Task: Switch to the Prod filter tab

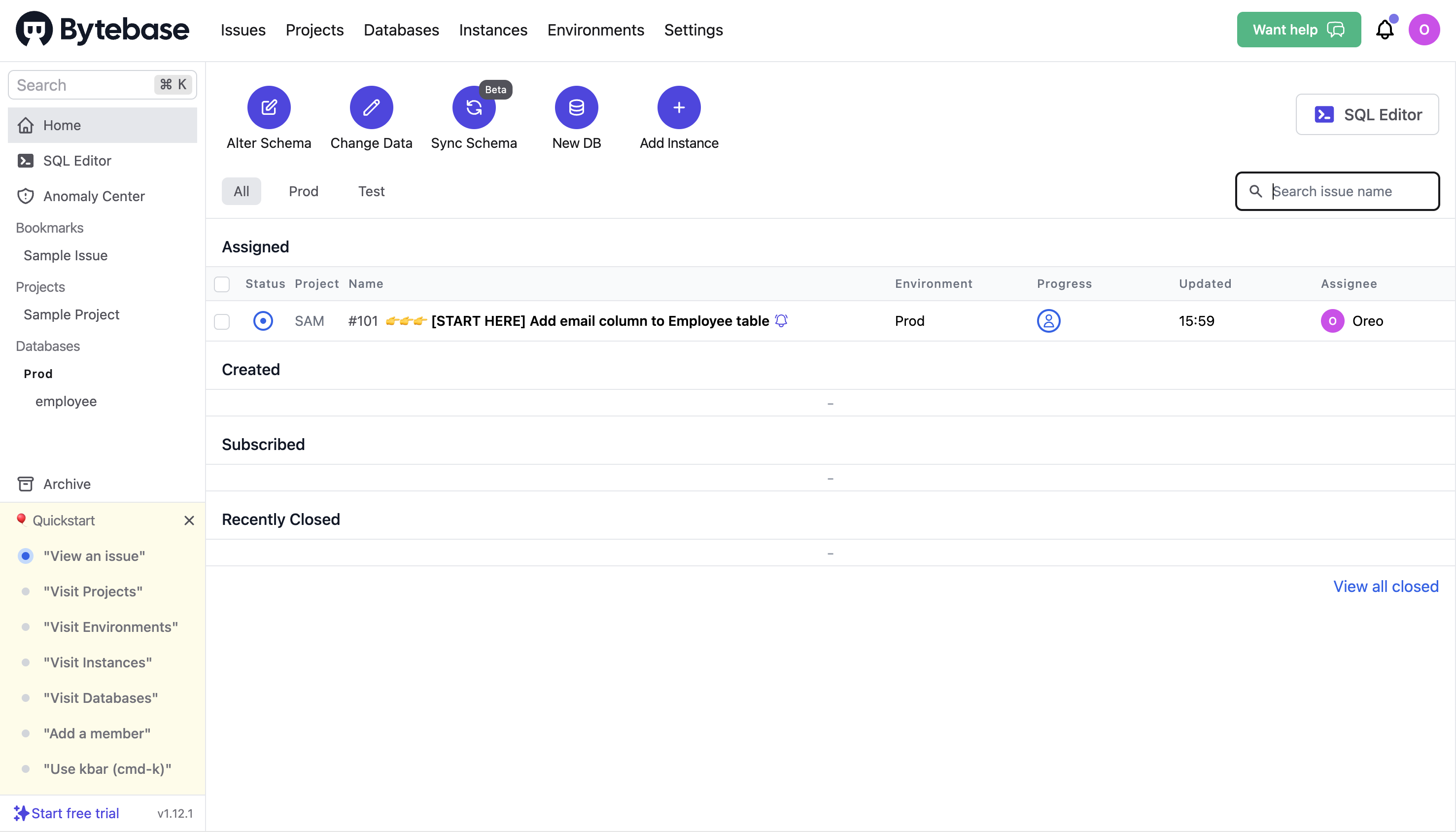Action: click(x=304, y=191)
